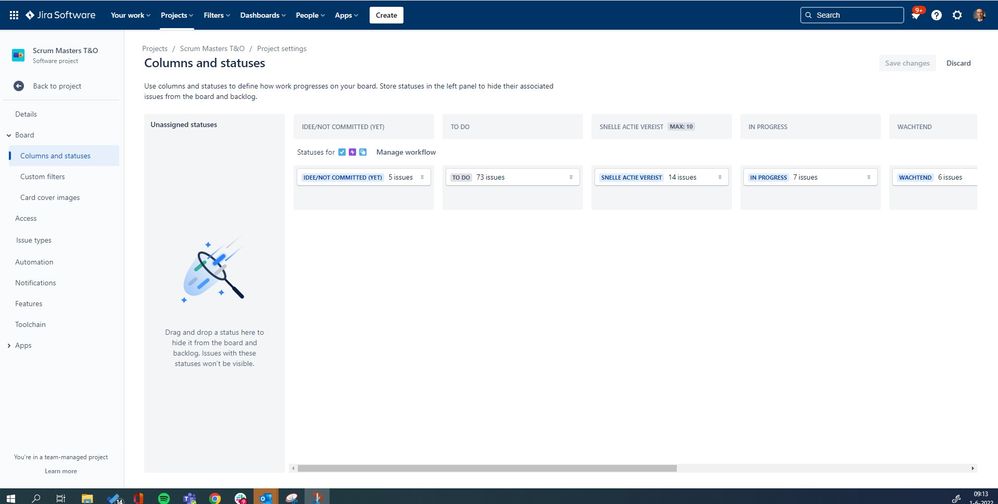Click drag handle on TO DO status card

571,178
